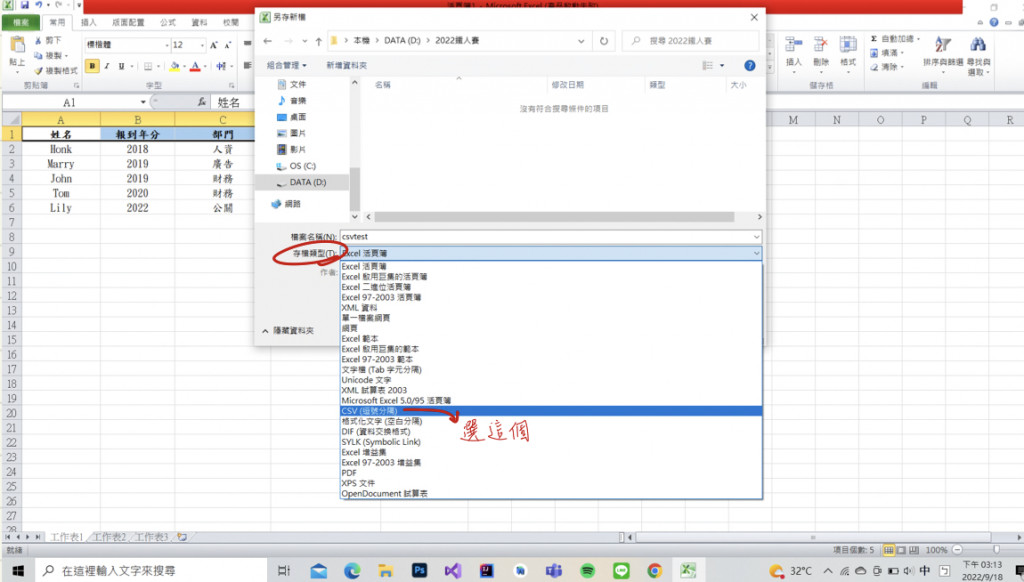The image size is (1024, 582).
Task: Click the font color A icon
Action: (195, 66)
